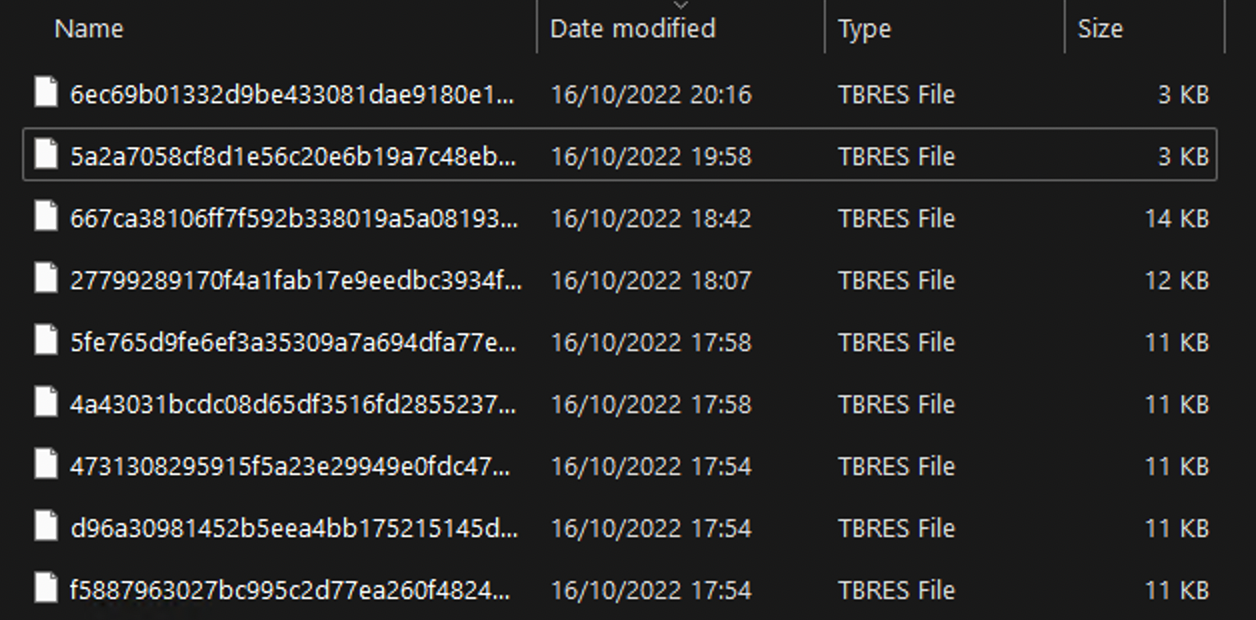Click the sort arrow above Date modified

[682, 6]
